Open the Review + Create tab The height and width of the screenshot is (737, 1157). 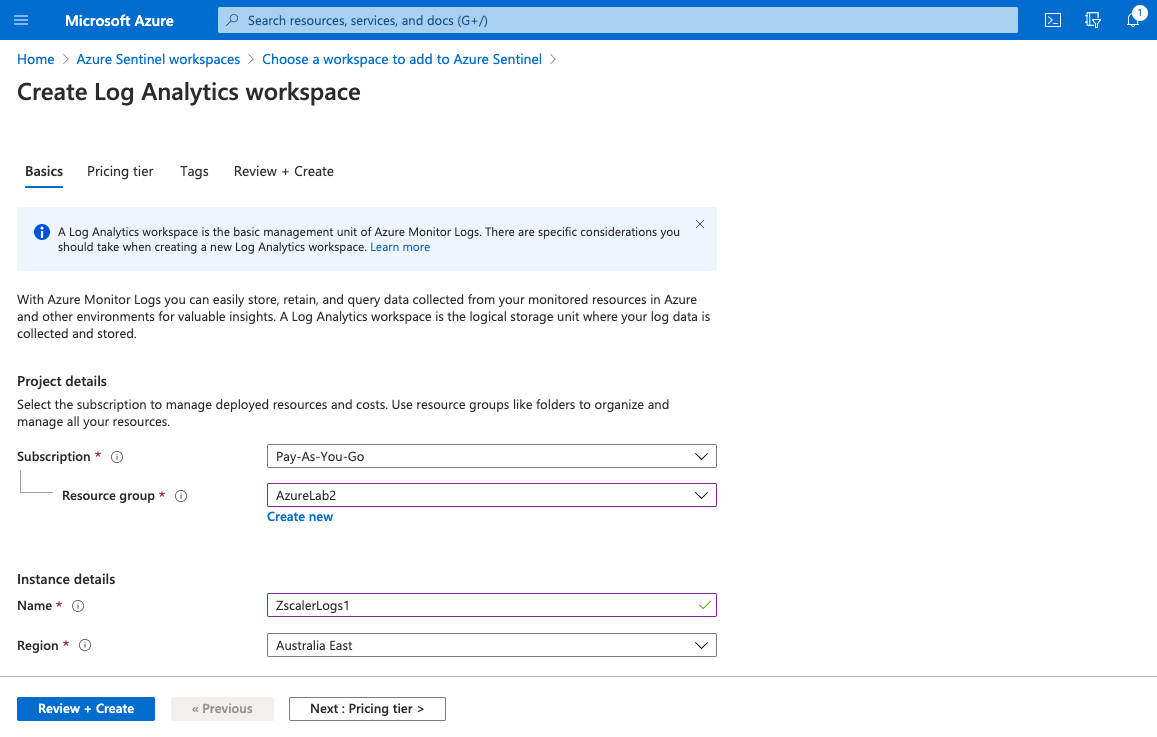point(284,172)
